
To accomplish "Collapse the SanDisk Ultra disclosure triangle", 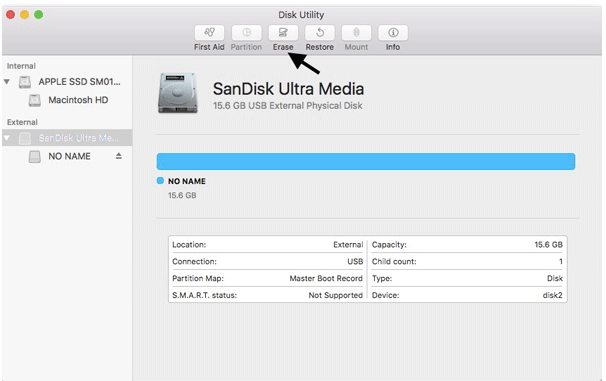I will 7,138.
